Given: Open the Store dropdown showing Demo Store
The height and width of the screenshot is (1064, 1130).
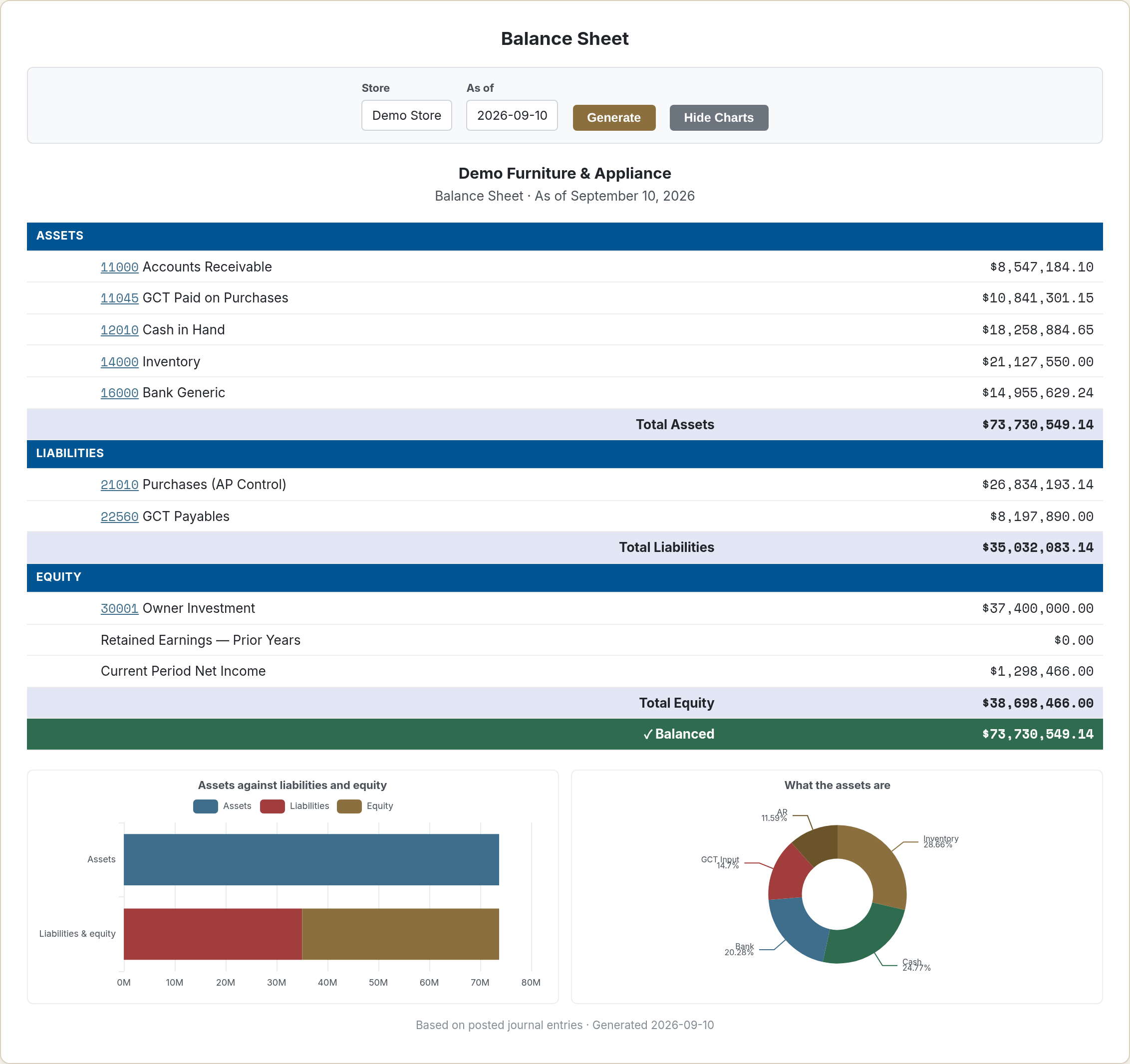Looking at the screenshot, I should 406,115.
